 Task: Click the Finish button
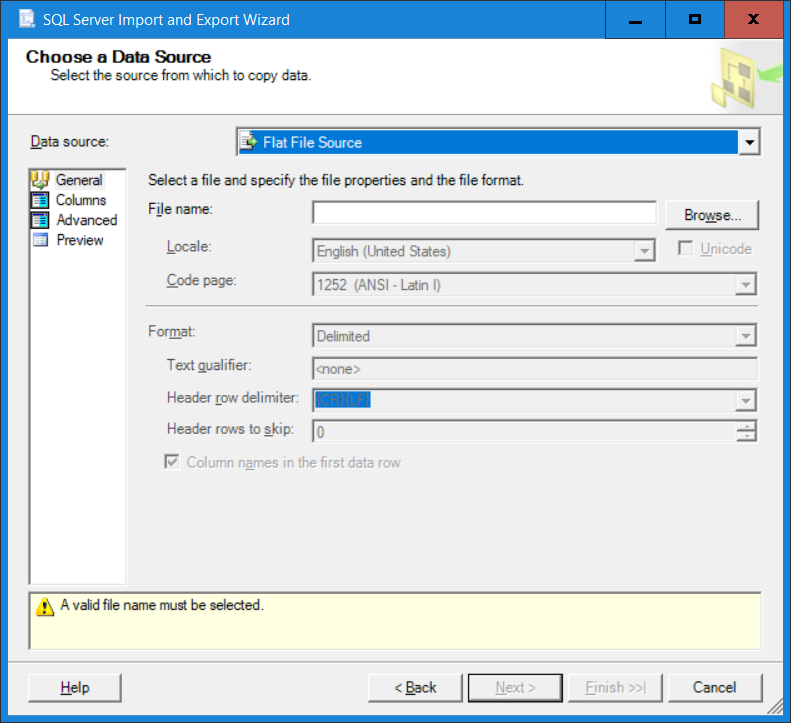click(x=615, y=687)
